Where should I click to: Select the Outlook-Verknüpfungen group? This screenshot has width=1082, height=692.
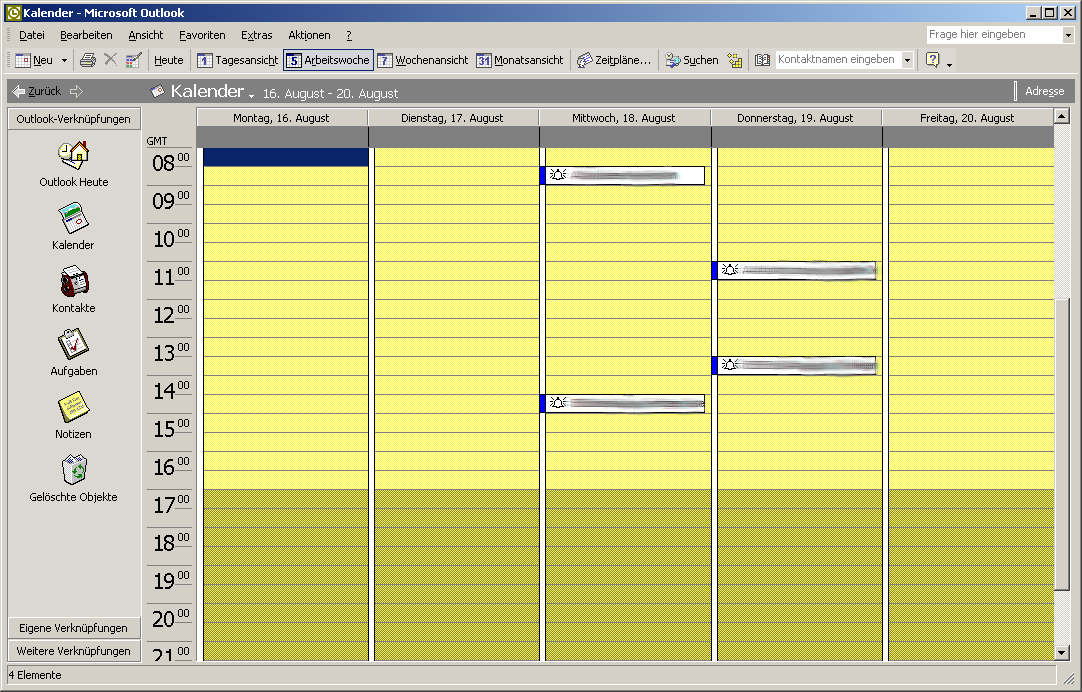pyautogui.click(x=73, y=119)
